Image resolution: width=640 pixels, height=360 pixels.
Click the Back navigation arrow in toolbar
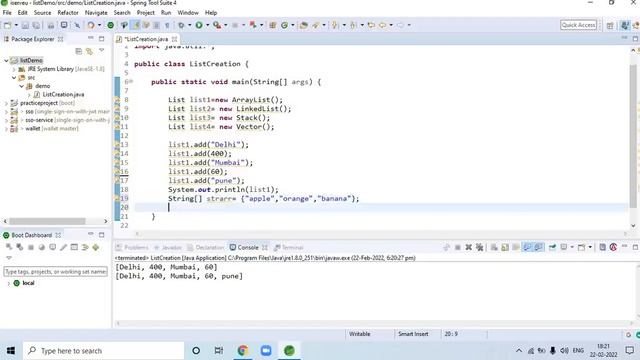(x=382, y=25)
